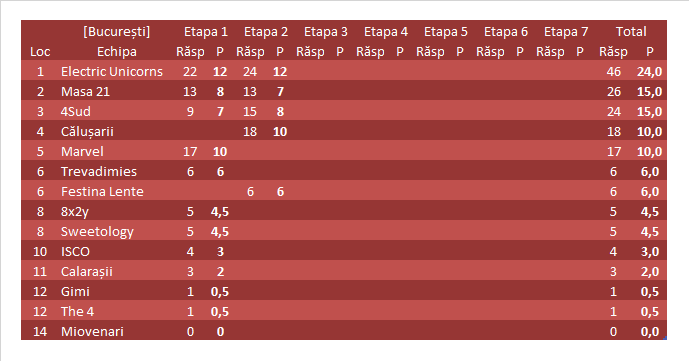The height and width of the screenshot is (361, 689).
Task: Select the Sweetology team cell
Action: 97,232
